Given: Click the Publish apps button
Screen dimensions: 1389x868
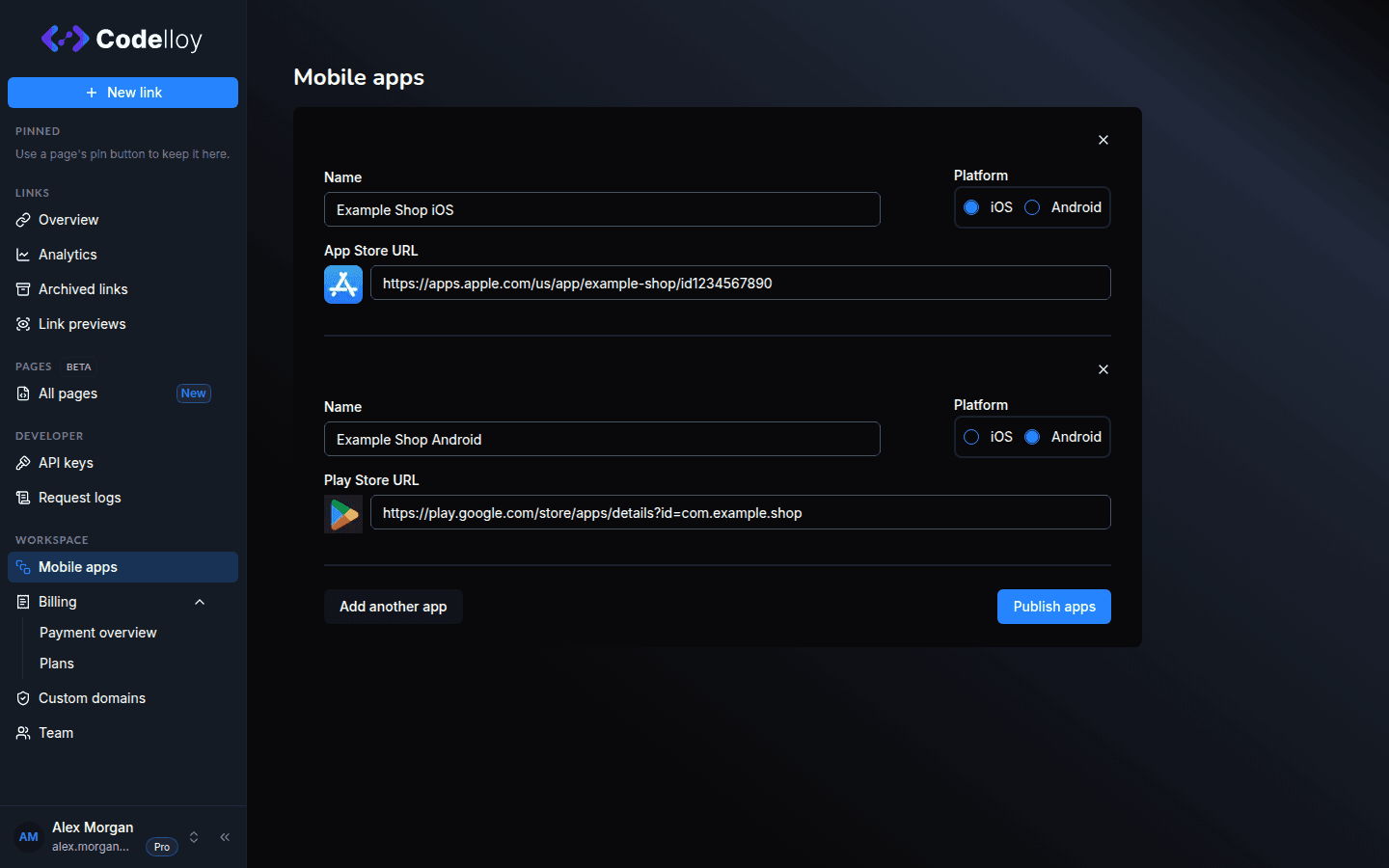Looking at the screenshot, I should [x=1054, y=607].
